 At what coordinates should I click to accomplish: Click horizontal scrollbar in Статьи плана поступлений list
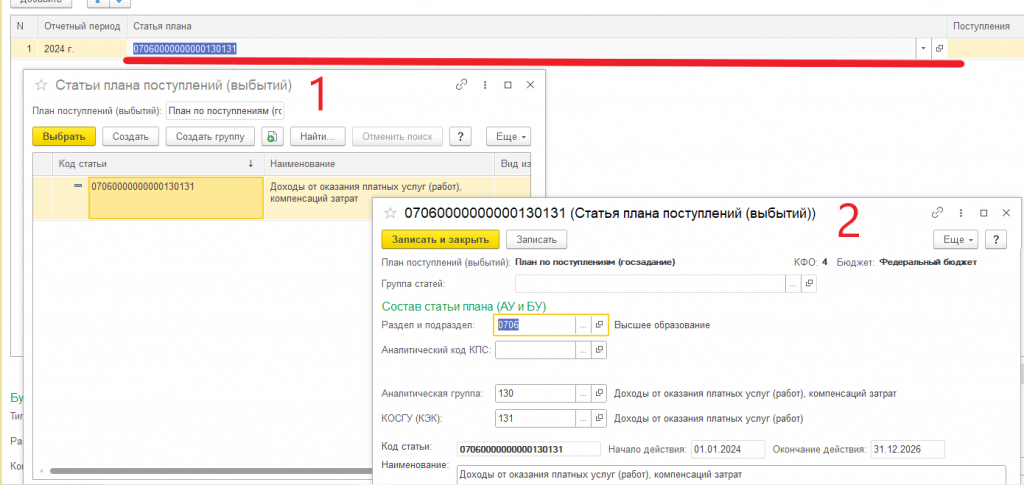click(209, 471)
